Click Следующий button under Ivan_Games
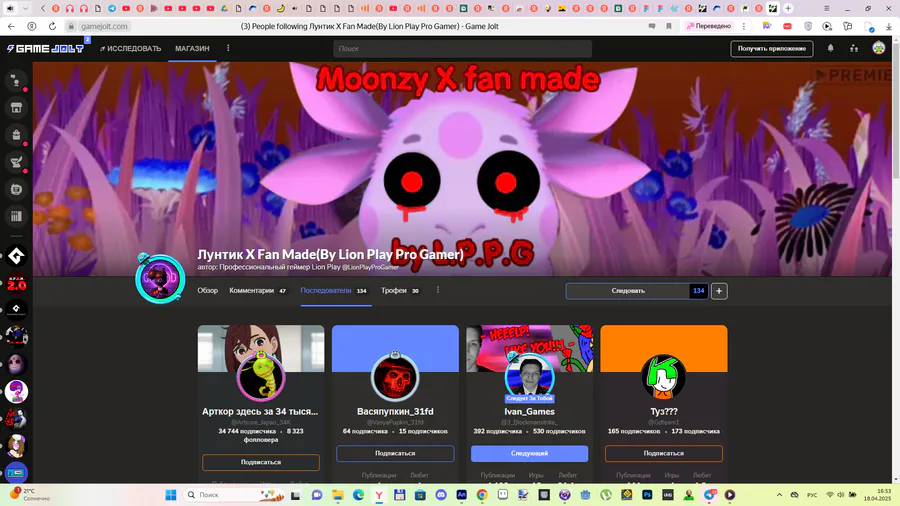This screenshot has height=506, width=900. [x=529, y=453]
